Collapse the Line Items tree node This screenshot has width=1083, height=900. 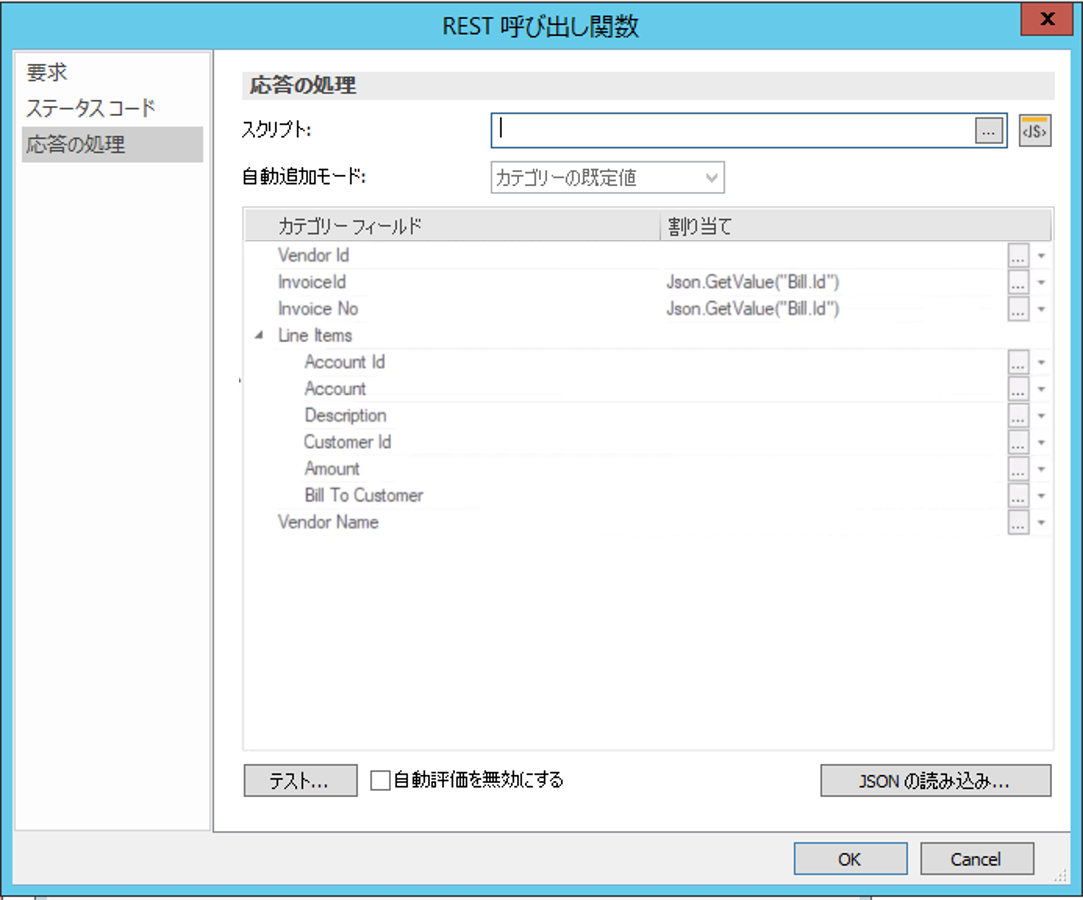pos(259,335)
